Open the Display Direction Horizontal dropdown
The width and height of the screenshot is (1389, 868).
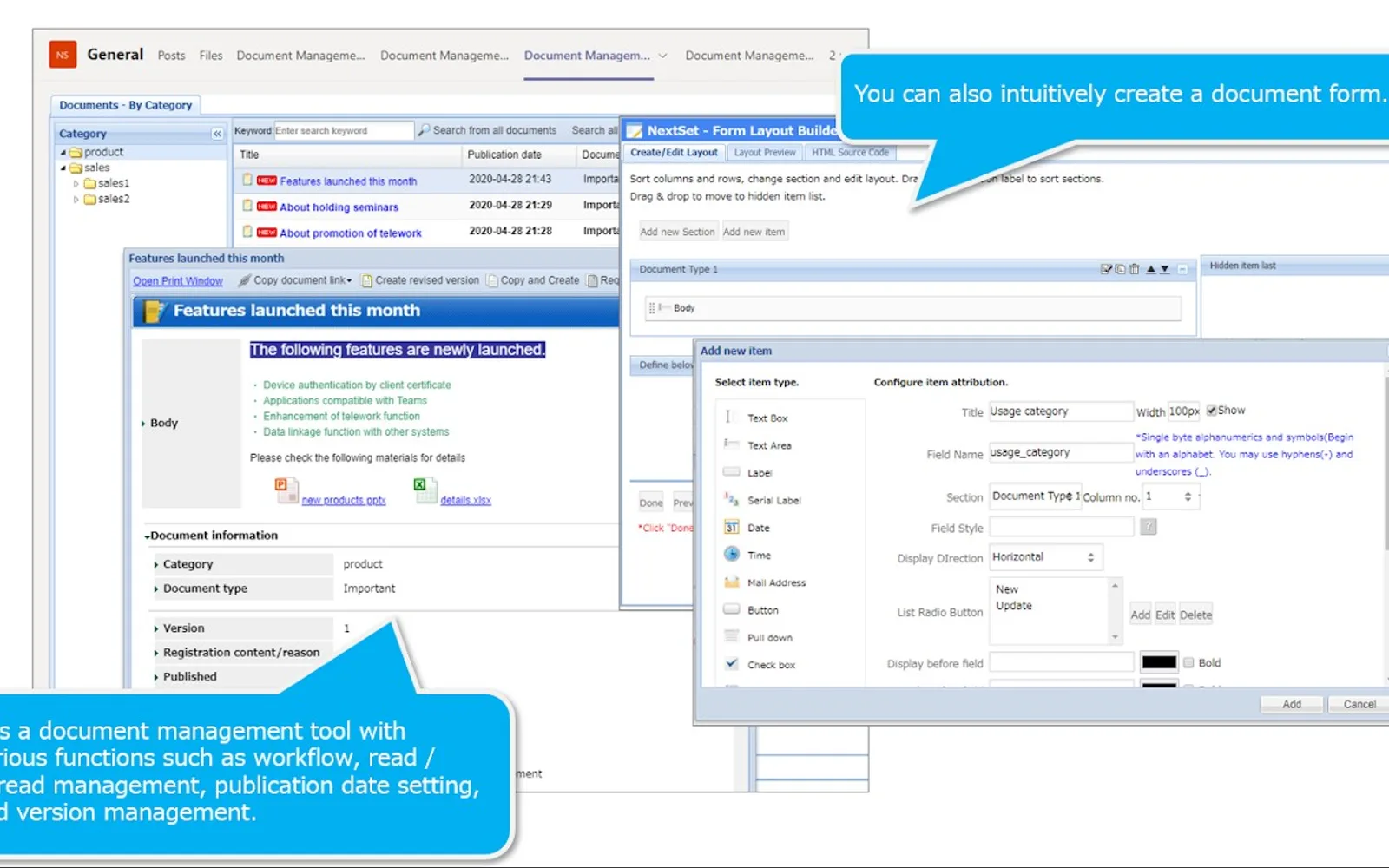pos(1045,557)
